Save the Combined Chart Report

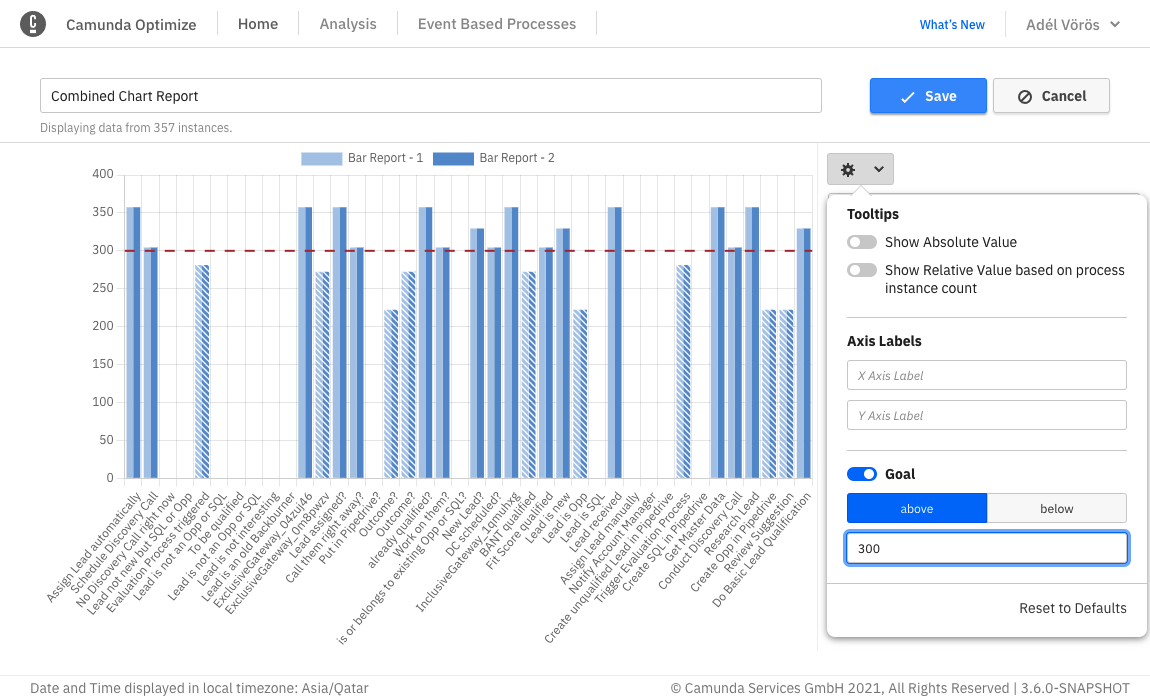click(928, 95)
